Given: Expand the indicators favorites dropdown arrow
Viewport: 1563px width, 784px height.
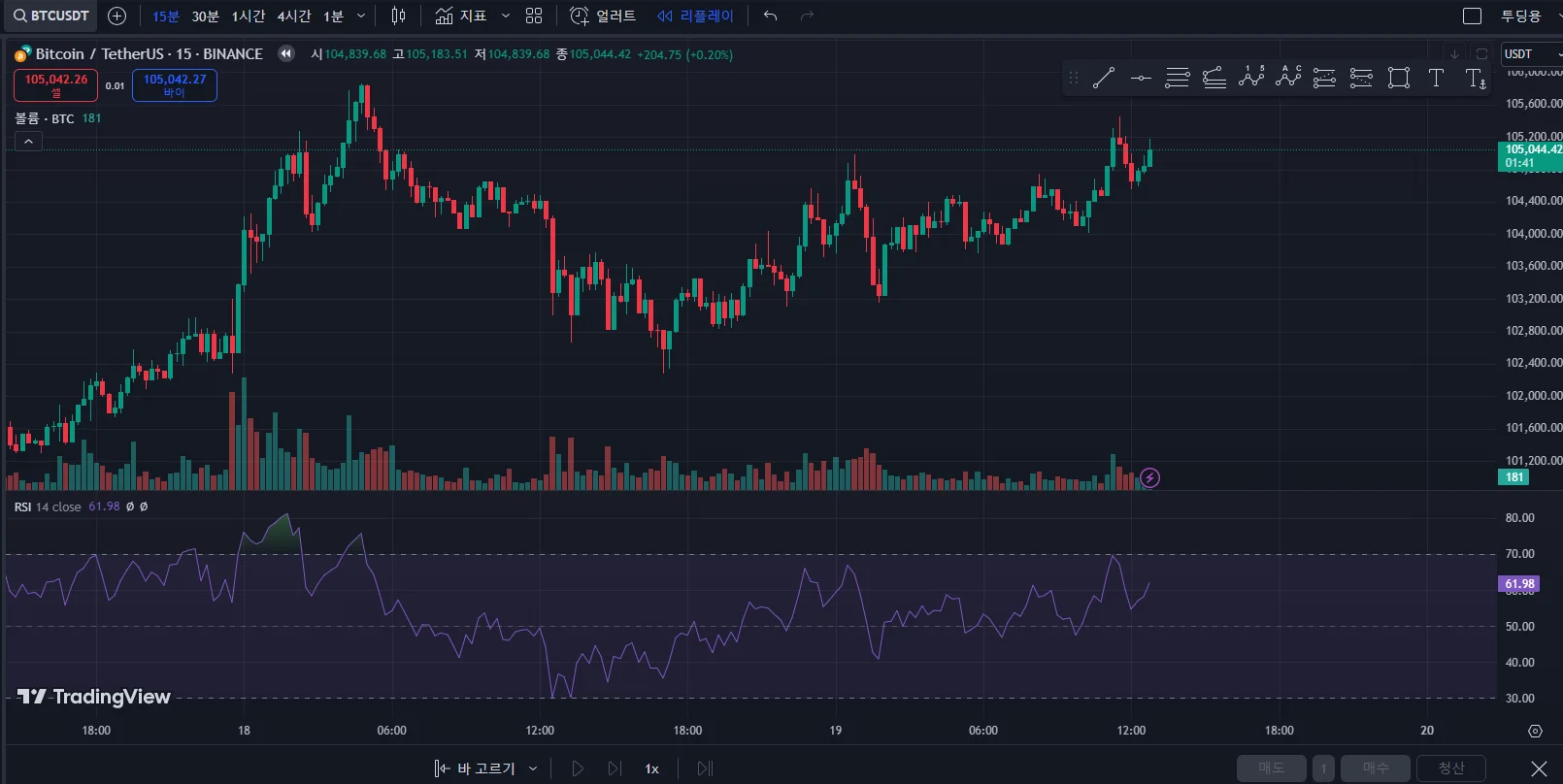Looking at the screenshot, I should click(x=505, y=16).
